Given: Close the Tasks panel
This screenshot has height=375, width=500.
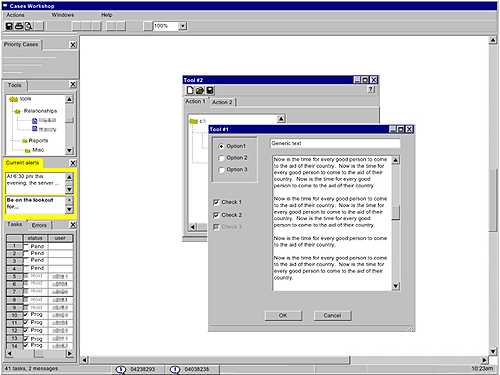Looking at the screenshot, I should click(x=73, y=225).
